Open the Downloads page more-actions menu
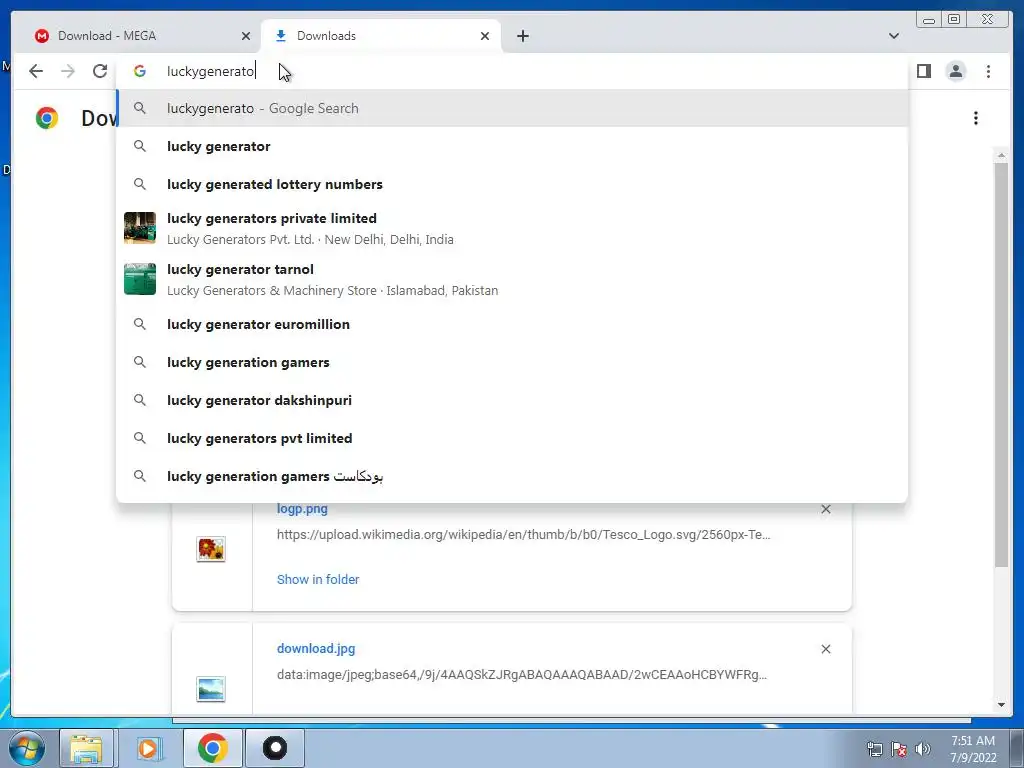Screen dimensions: 1024x768 click(976, 118)
